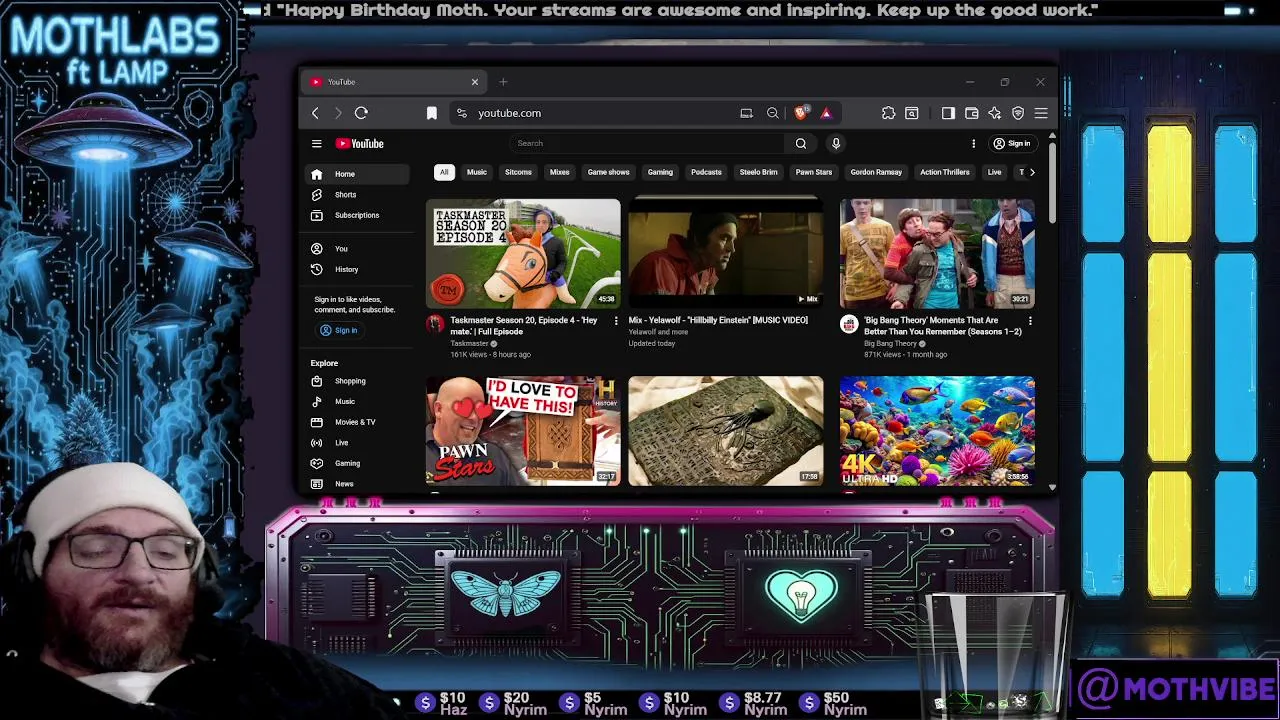Select the Pawn Stars filter chip

coord(814,172)
